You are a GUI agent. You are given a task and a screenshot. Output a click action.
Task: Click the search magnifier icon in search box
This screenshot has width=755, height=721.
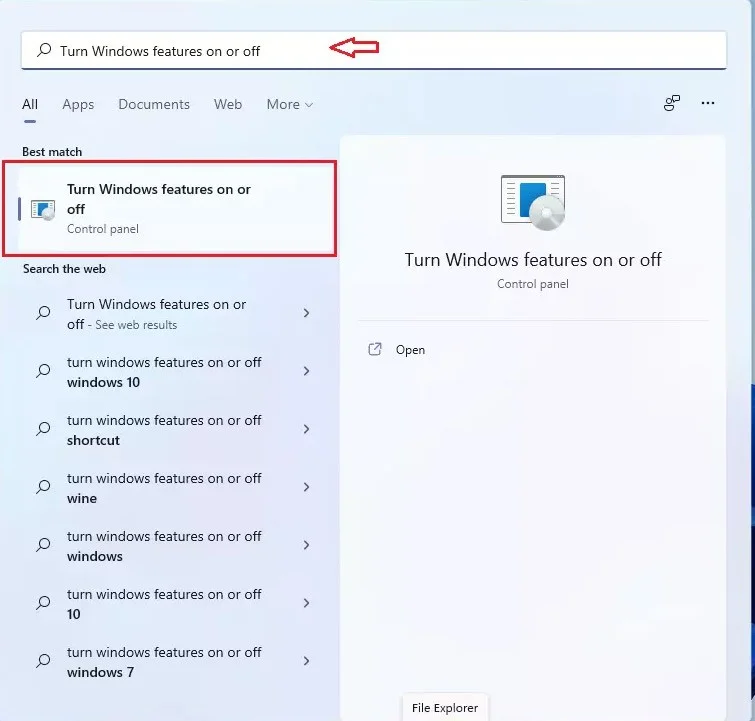[43, 50]
